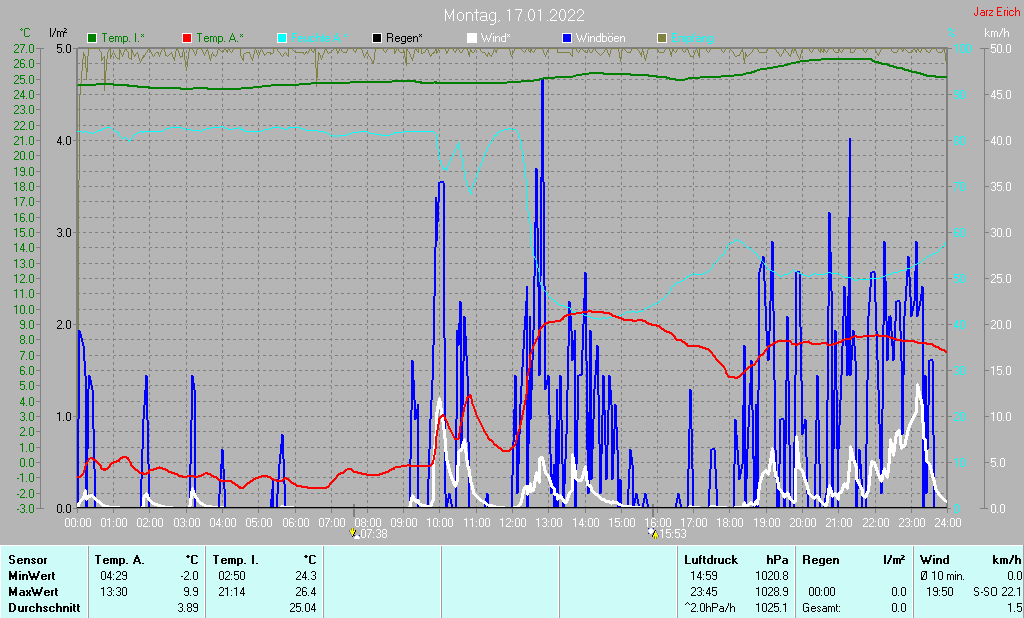Click the sunrise icon beside 07:38
Image resolution: width=1024 pixels, height=618 pixels.
pos(354,533)
